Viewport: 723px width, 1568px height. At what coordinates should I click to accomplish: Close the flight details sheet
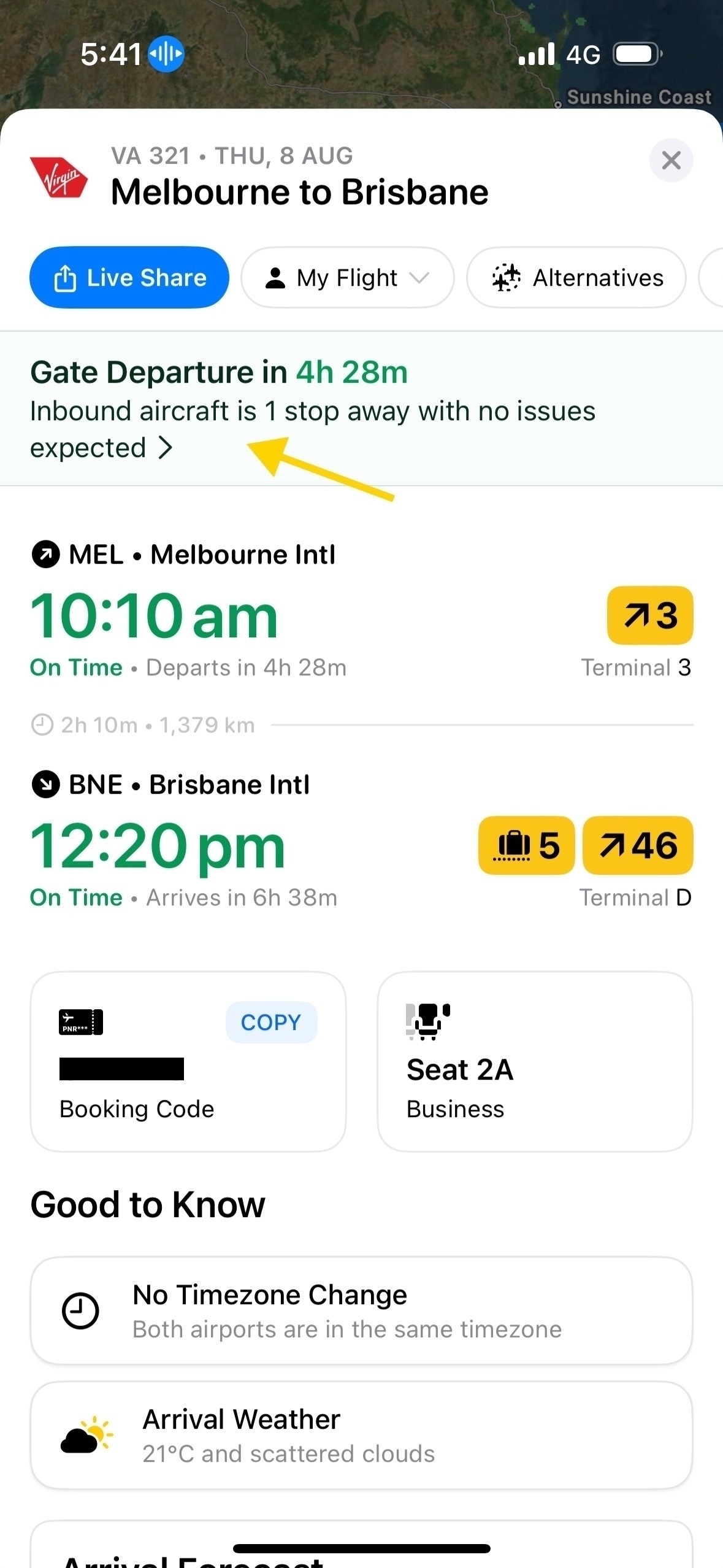point(671,161)
